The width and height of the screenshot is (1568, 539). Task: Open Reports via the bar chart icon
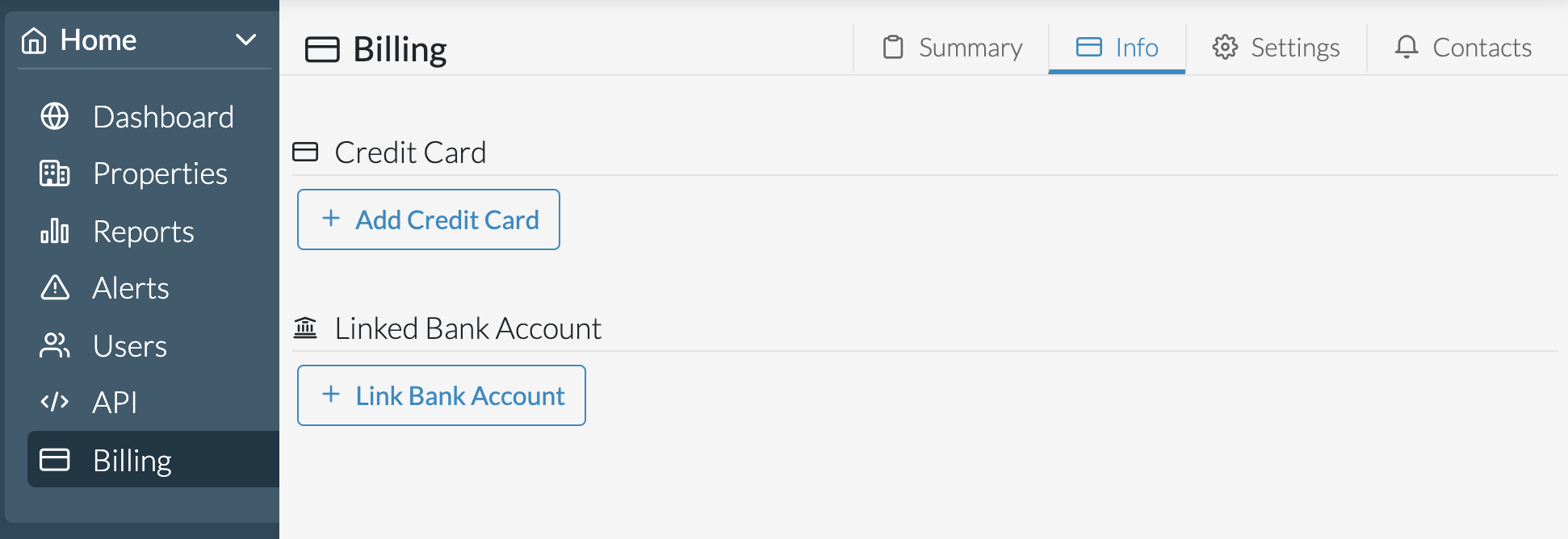[54, 232]
